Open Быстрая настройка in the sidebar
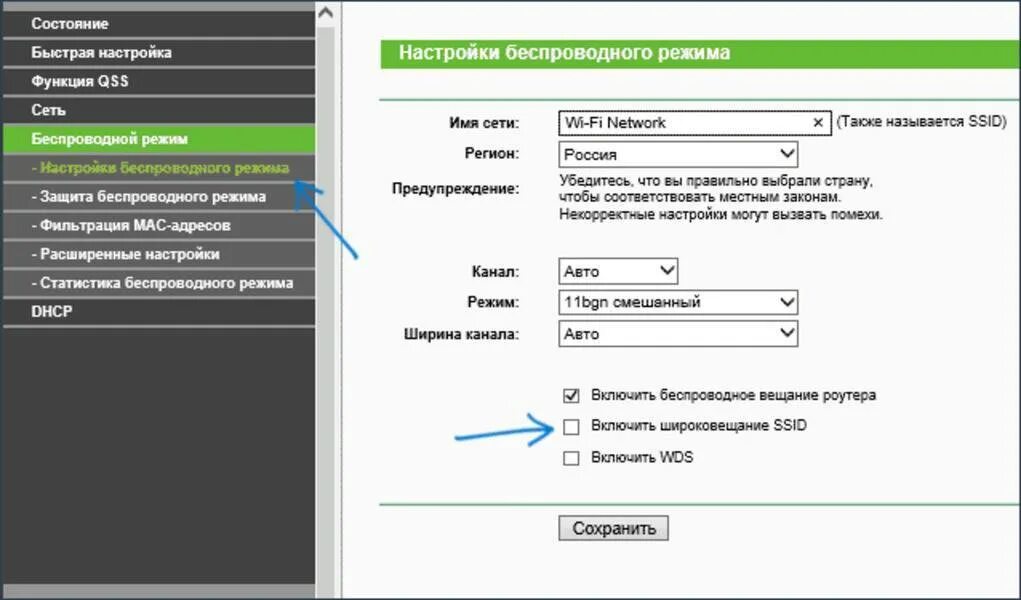 pos(159,53)
